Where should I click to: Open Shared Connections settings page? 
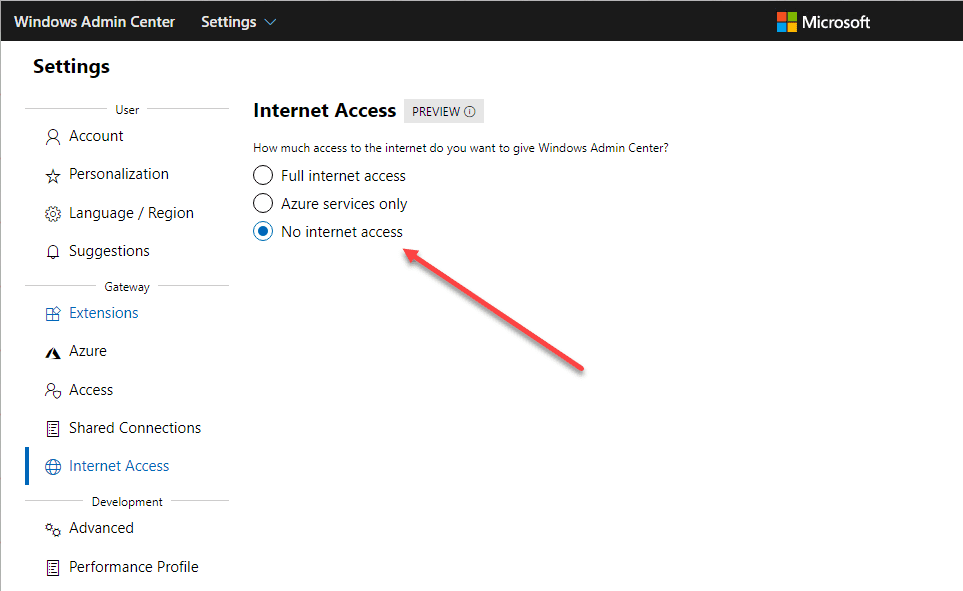pyautogui.click(x=135, y=428)
